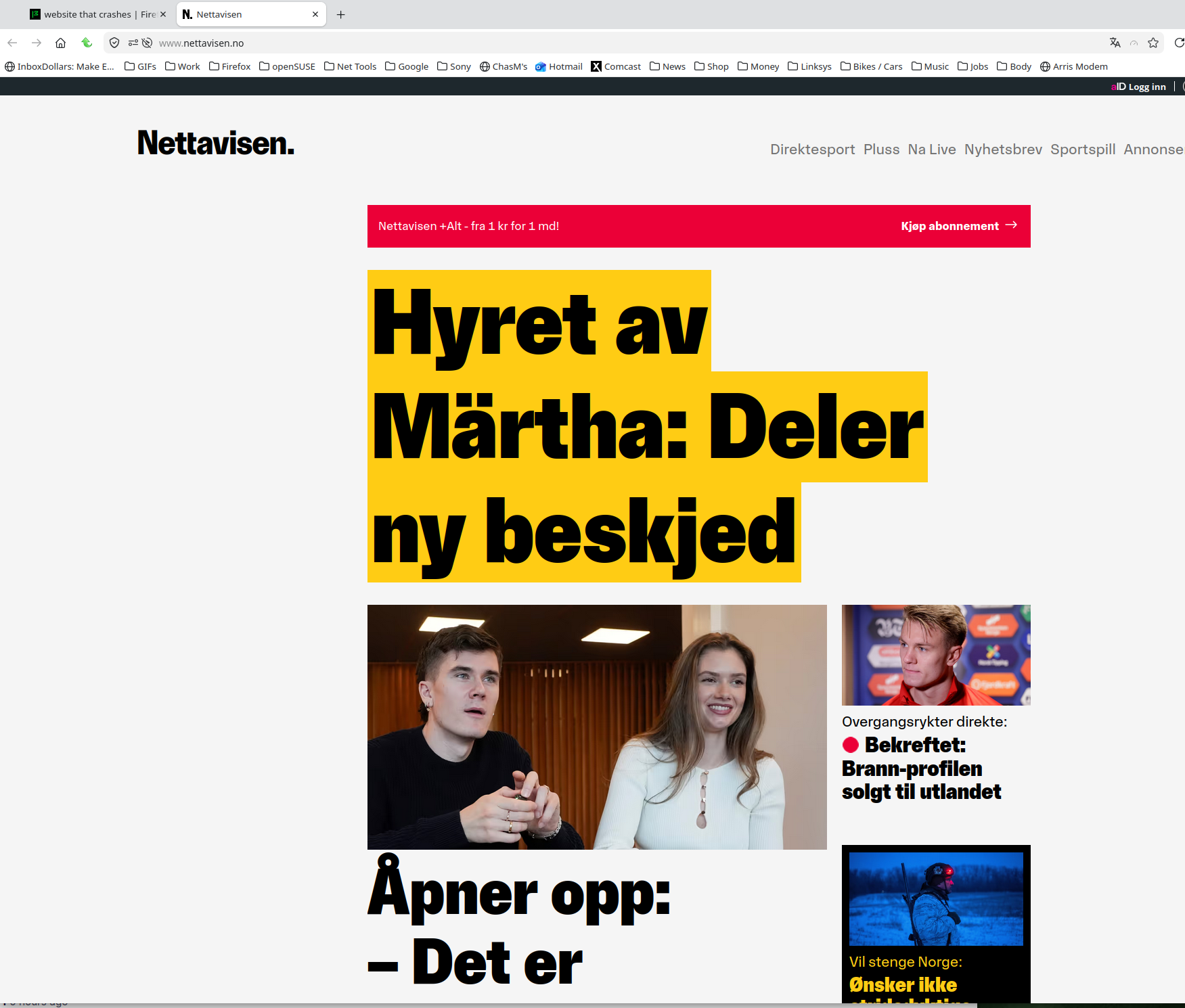Go forward using the browser forward arrow
Screen dimensions: 1185x1008
point(37,43)
